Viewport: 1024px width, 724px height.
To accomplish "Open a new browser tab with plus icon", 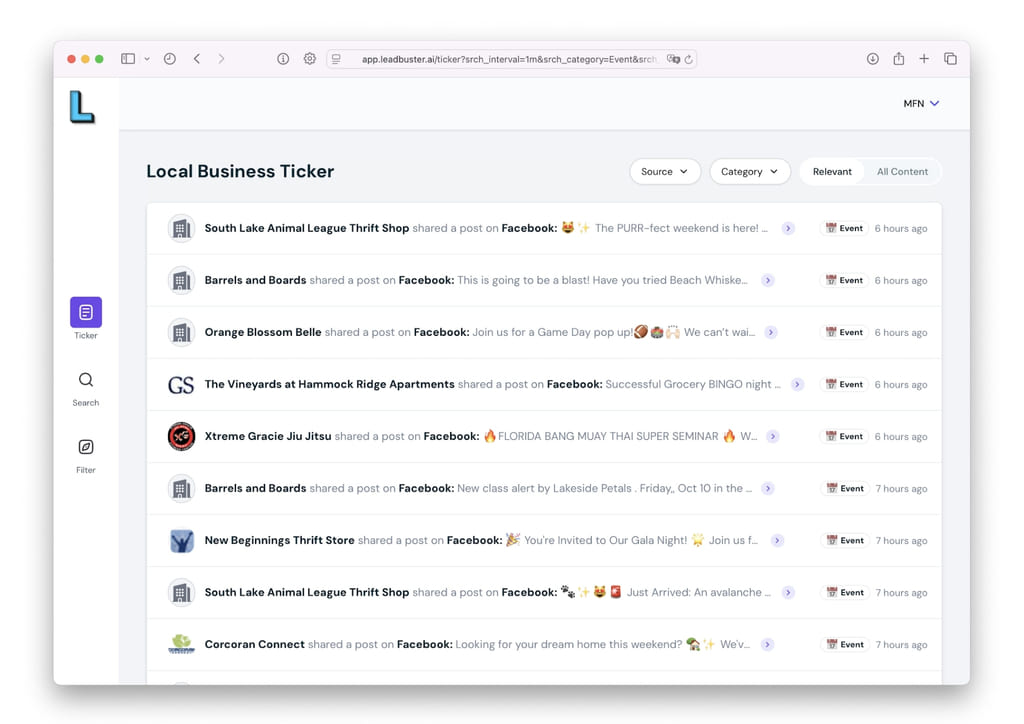I will coord(924,59).
